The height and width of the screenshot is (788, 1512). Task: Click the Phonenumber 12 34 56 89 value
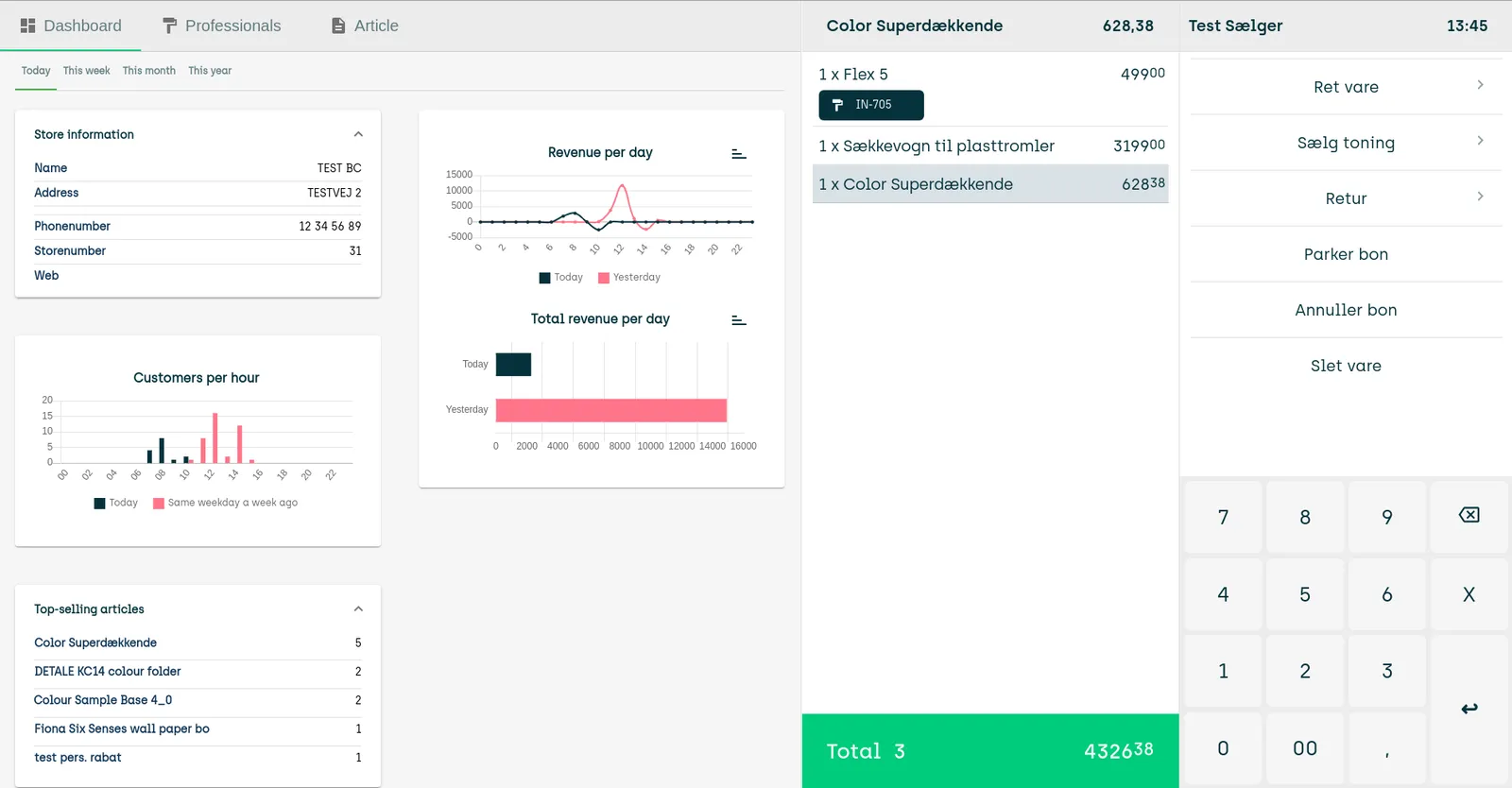pos(330,227)
